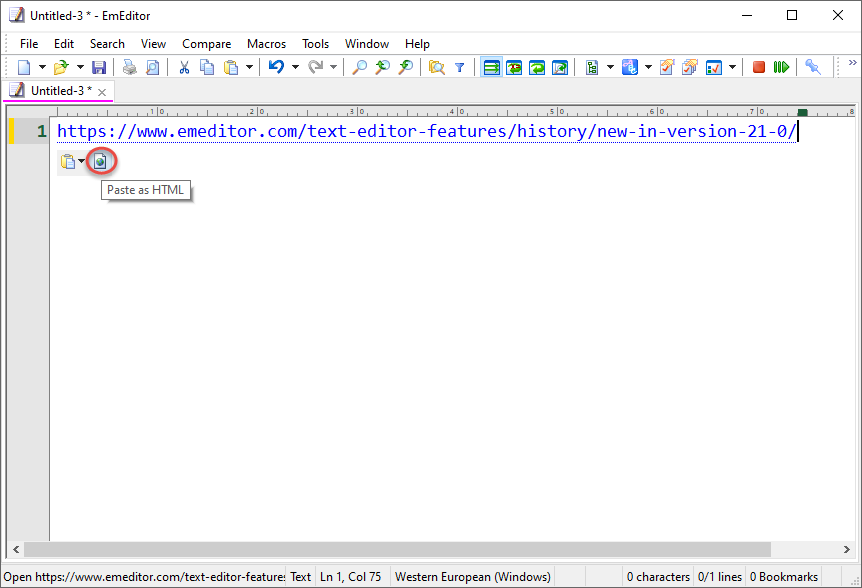The width and height of the screenshot is (862, 588).
Task: Open Find with the plain magnifier icon
Action: [360, 67]
